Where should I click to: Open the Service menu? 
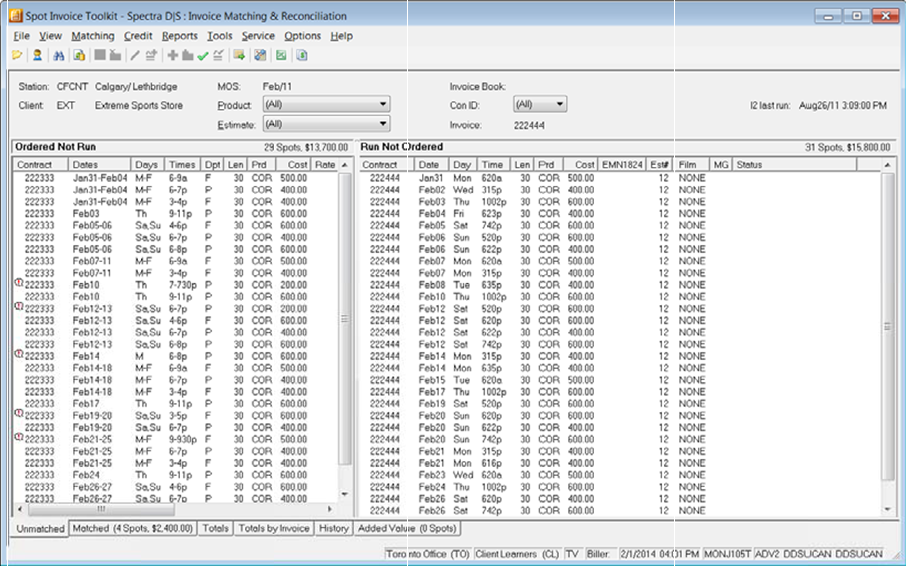pos(258,36)
